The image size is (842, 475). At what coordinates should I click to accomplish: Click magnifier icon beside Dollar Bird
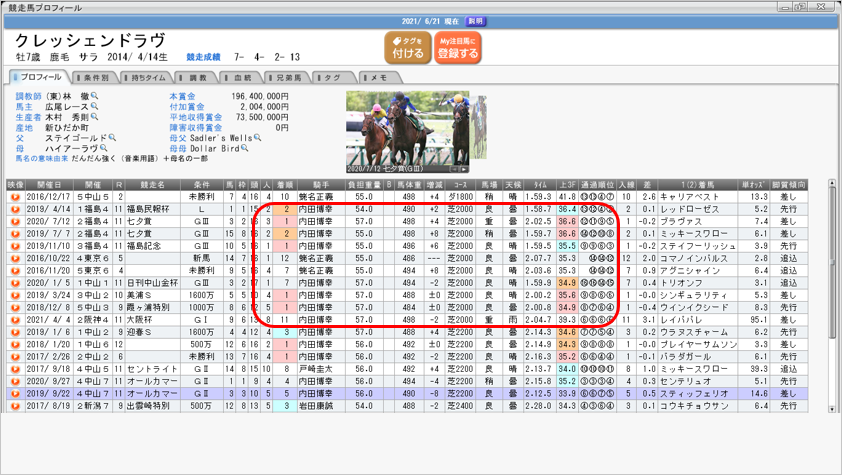pos(244,148)
